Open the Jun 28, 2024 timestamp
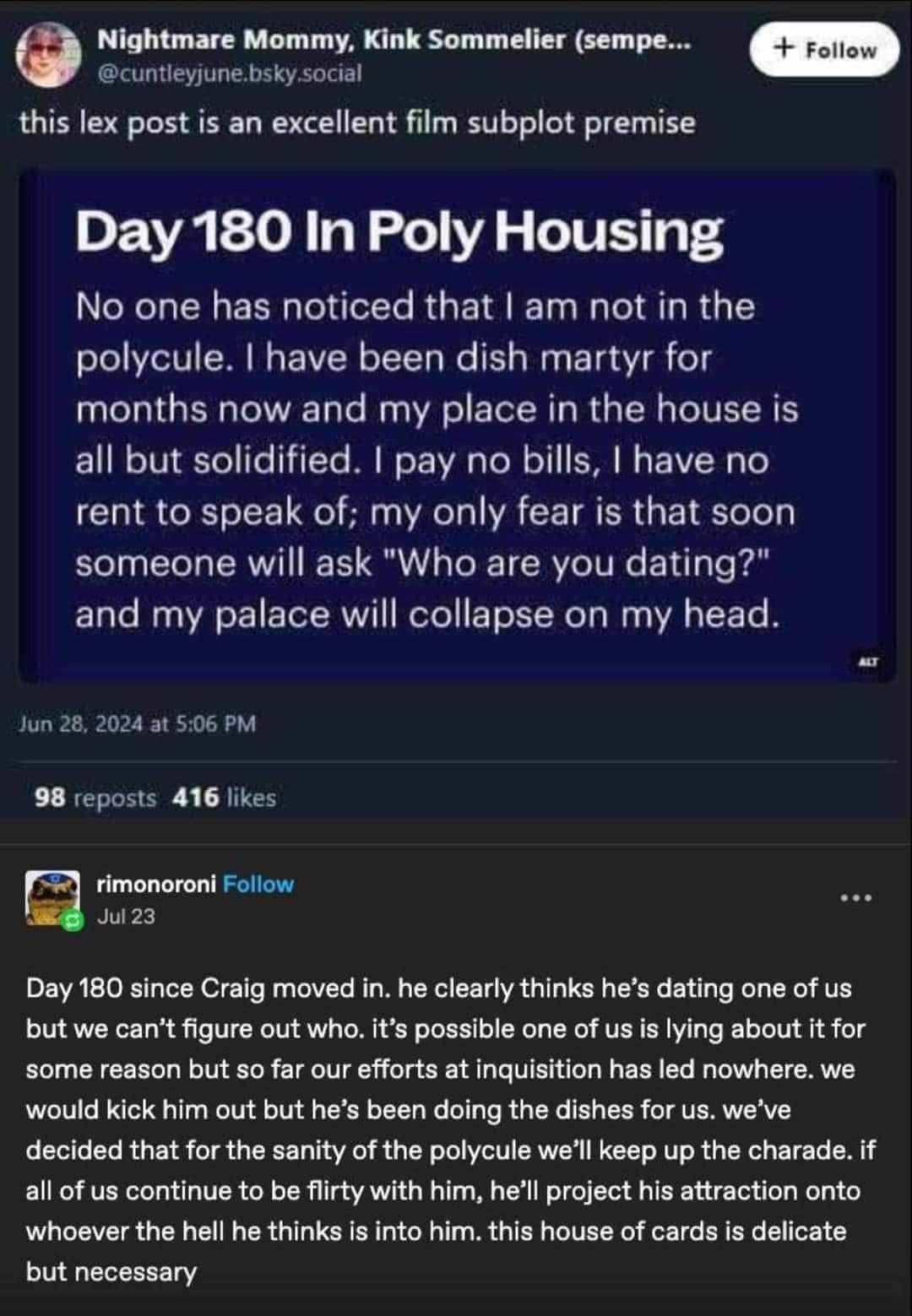The image size is (912, 1316). pos(137,723)
